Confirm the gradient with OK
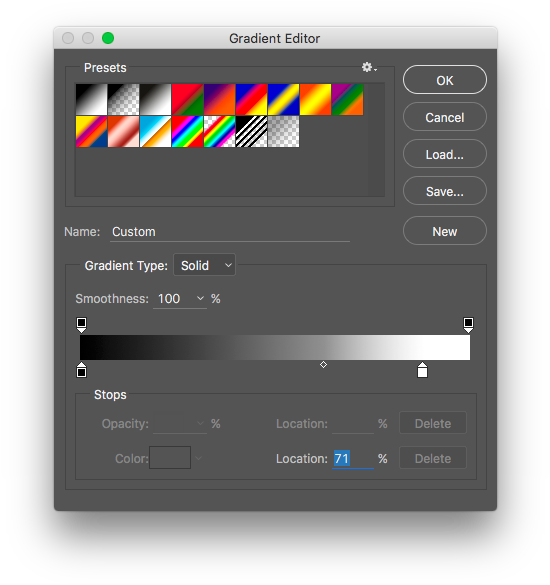 (445, 80)
